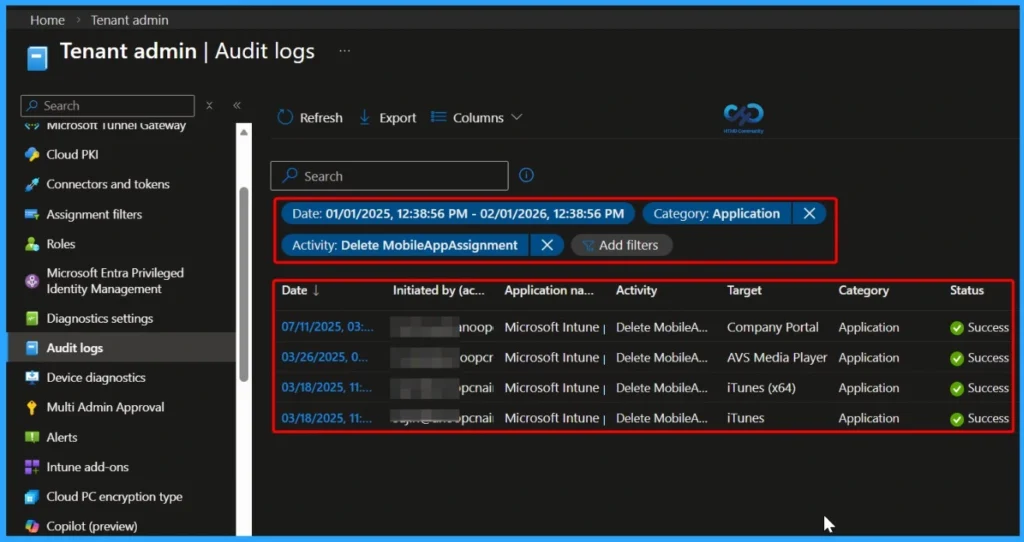
Task: Click Company Portal target cell
Action: 773,327
